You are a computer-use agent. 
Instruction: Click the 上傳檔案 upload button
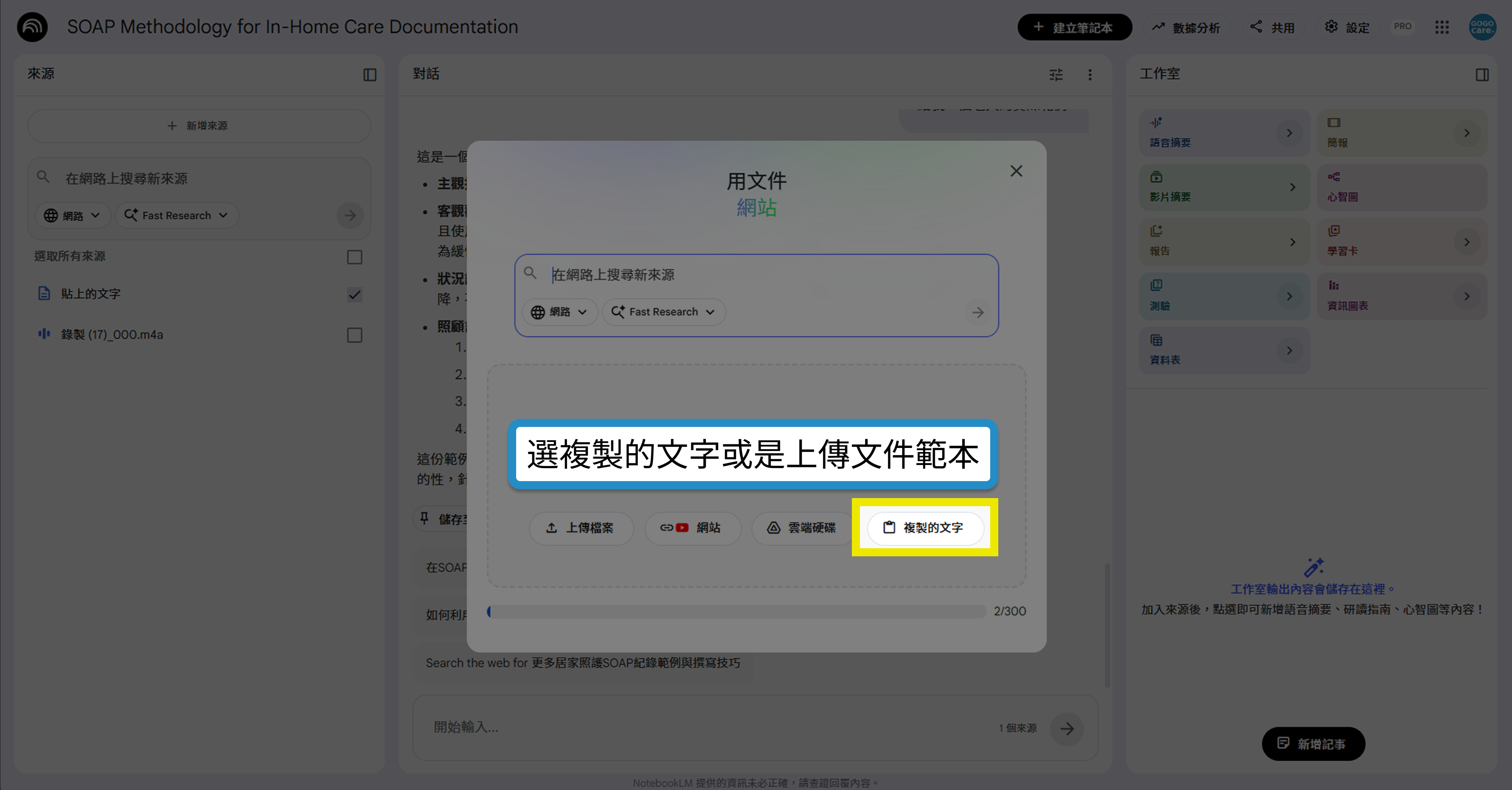click(580, 528)
